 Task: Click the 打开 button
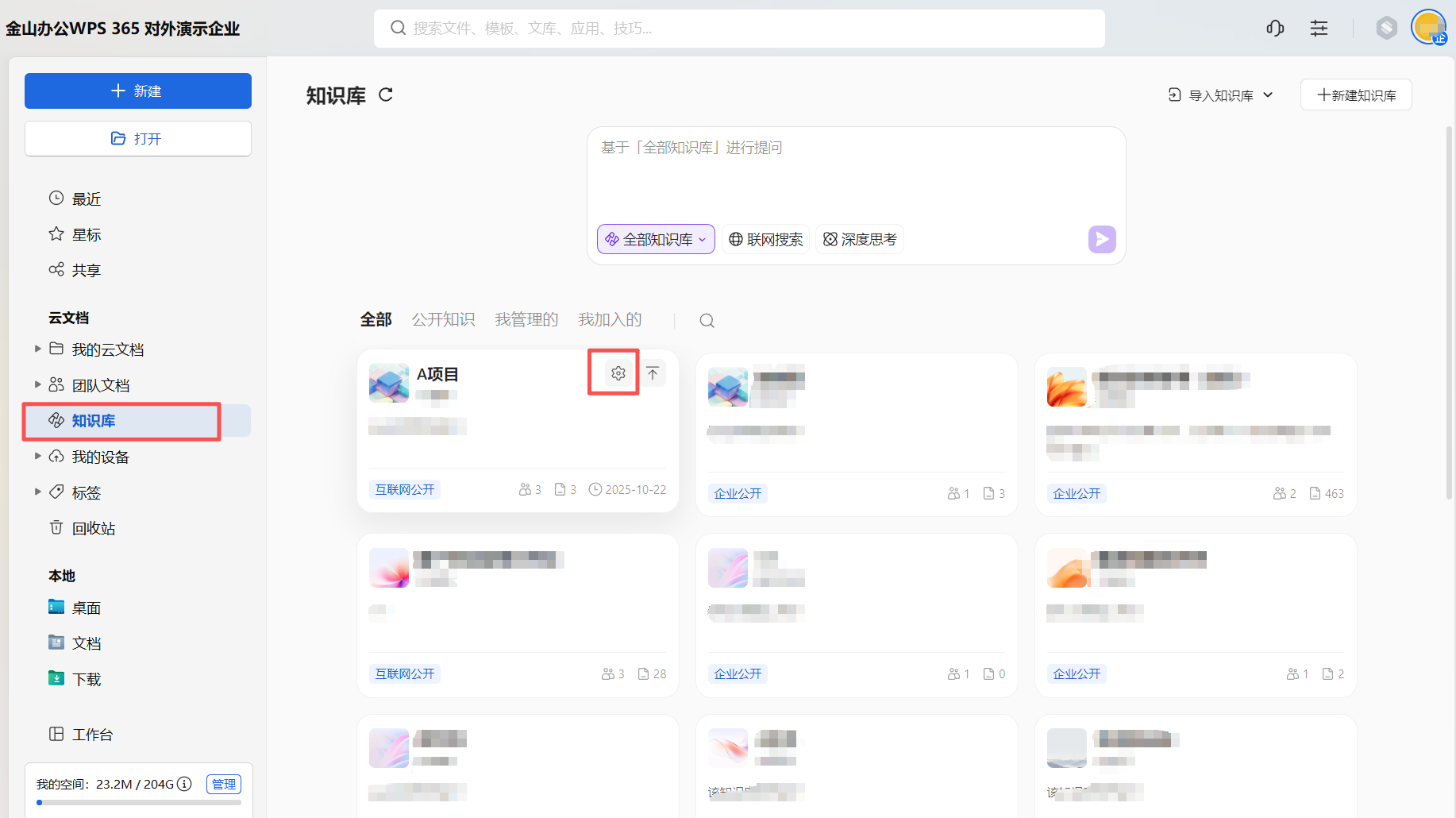[x=138, y=138]
